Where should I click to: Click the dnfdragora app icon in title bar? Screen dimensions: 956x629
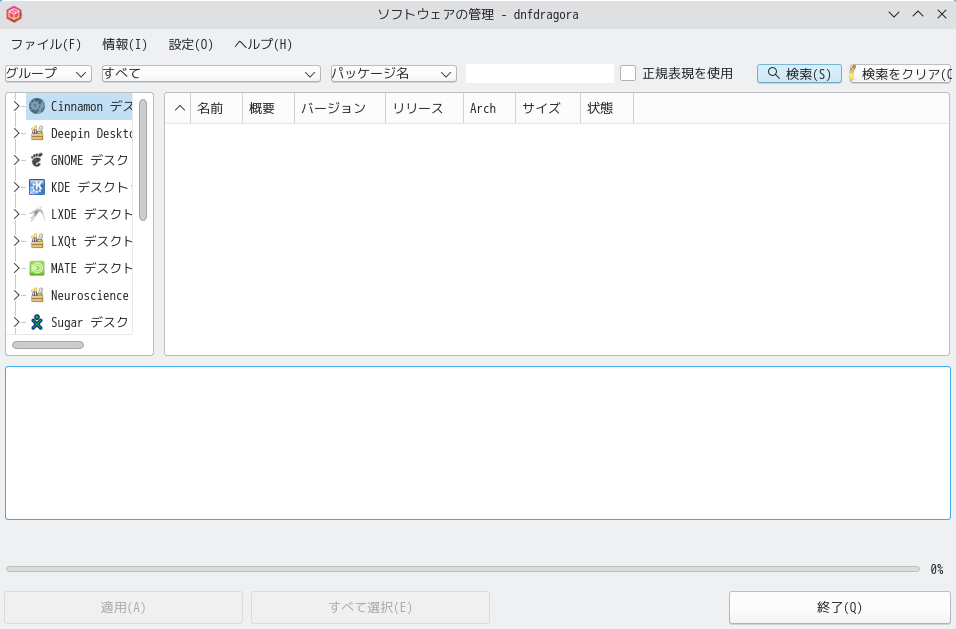pyautogui.click(x=14, y=14)
